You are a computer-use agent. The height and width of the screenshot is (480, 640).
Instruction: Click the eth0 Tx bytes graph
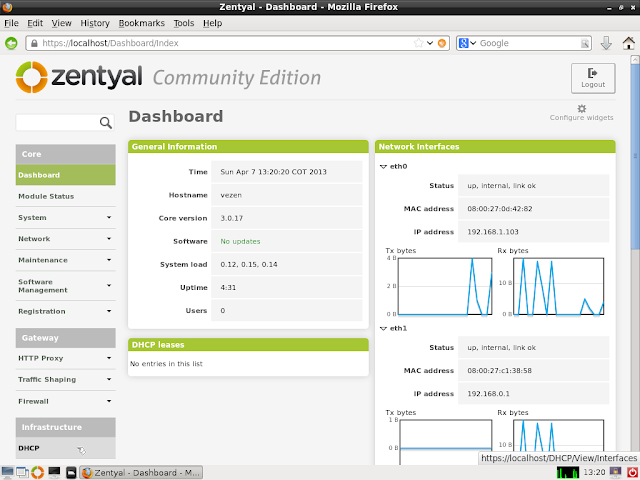click(x=445, y=286)
